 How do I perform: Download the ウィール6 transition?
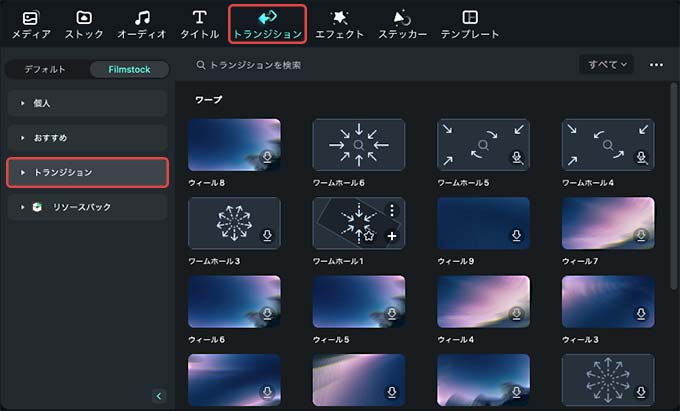(x=268, y=314)
